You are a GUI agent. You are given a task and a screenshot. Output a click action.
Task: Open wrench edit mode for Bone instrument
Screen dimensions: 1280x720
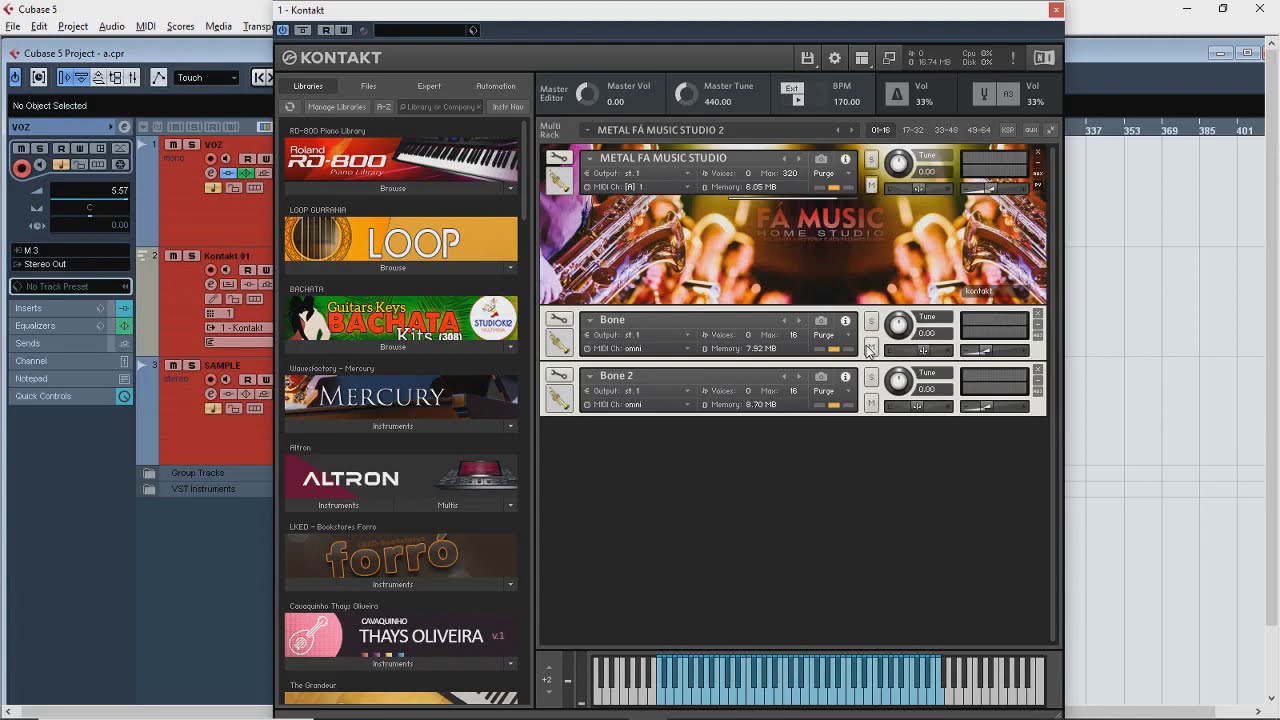[559, 320]
